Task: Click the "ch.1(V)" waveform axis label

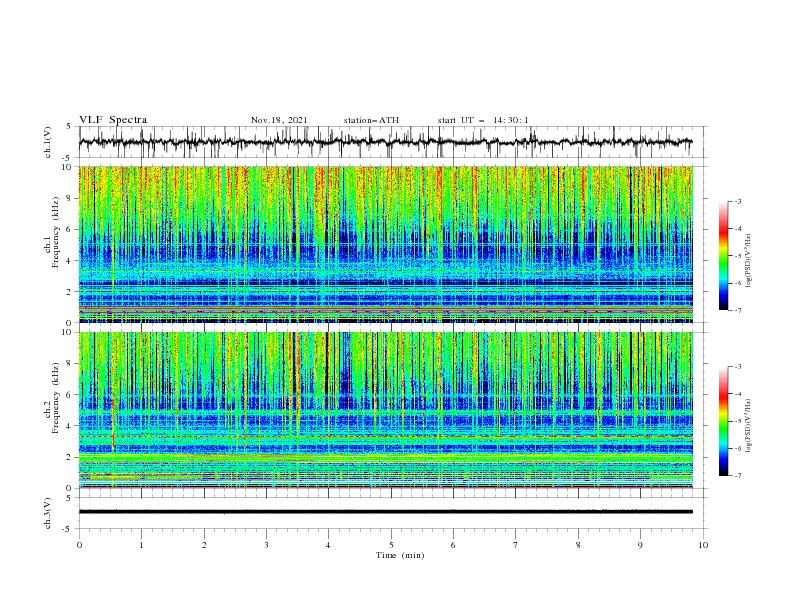Action: tap(48, 142)
